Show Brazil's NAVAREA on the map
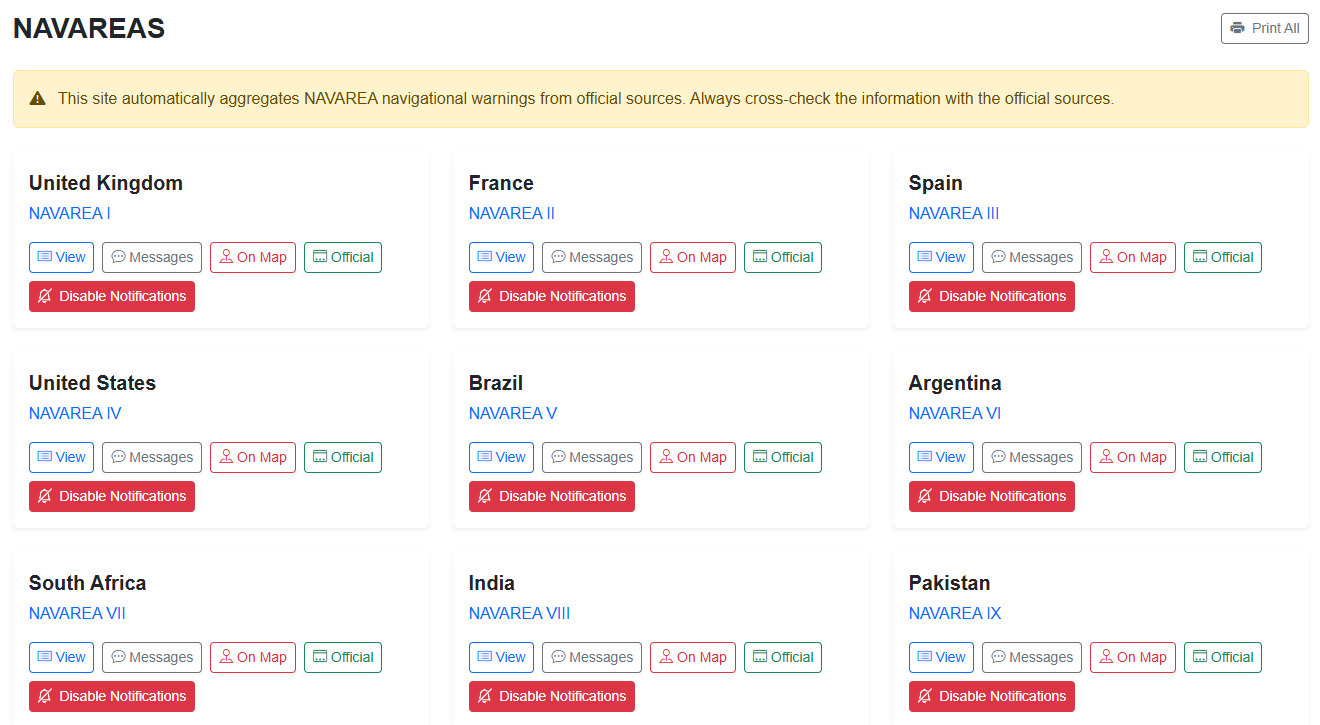 pos(693,457)
